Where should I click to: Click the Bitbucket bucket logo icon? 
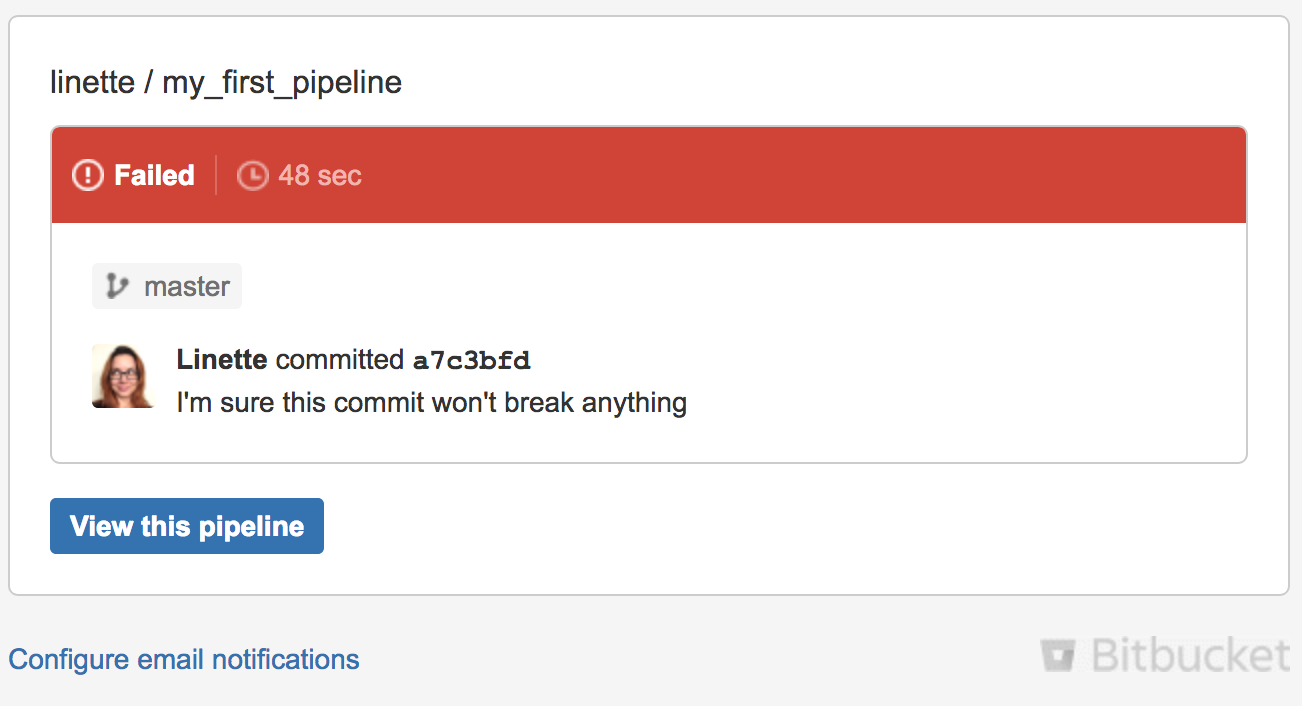coord(1059,656)
